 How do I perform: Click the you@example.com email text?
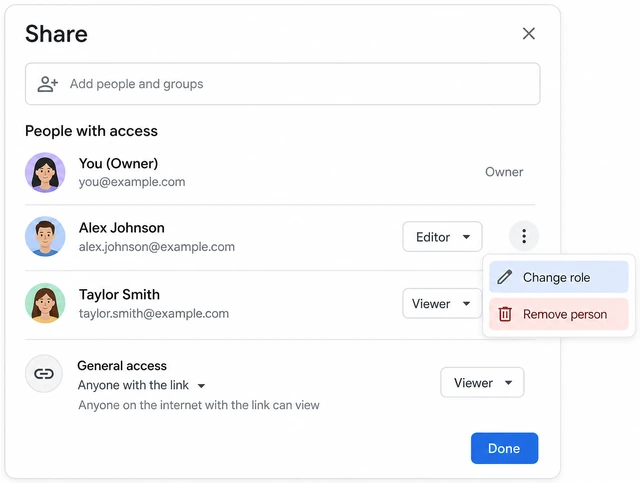[x=132, y=182]
